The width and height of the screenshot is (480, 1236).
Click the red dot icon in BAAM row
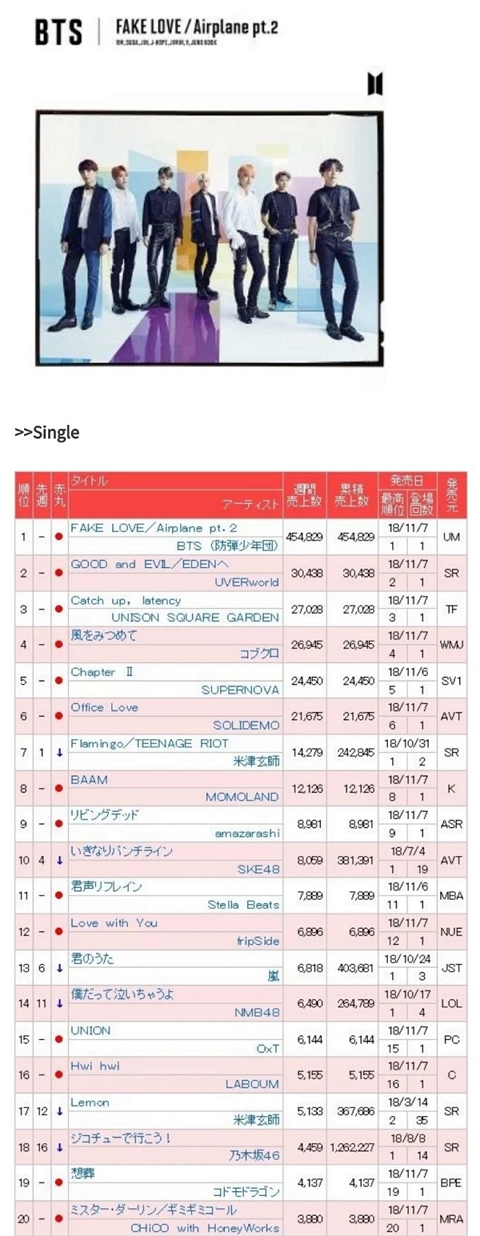pyautogui.click(x=59, y=788)
